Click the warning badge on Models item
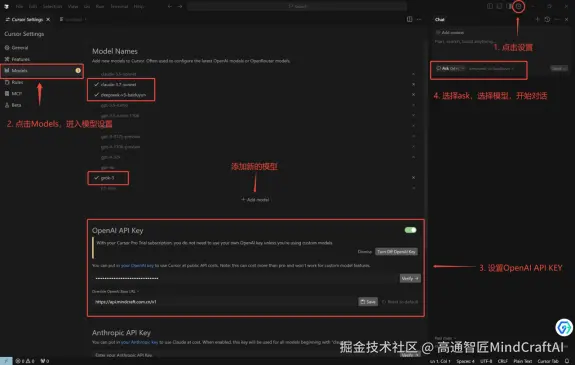Screen dimensions: 575x365 78,70
